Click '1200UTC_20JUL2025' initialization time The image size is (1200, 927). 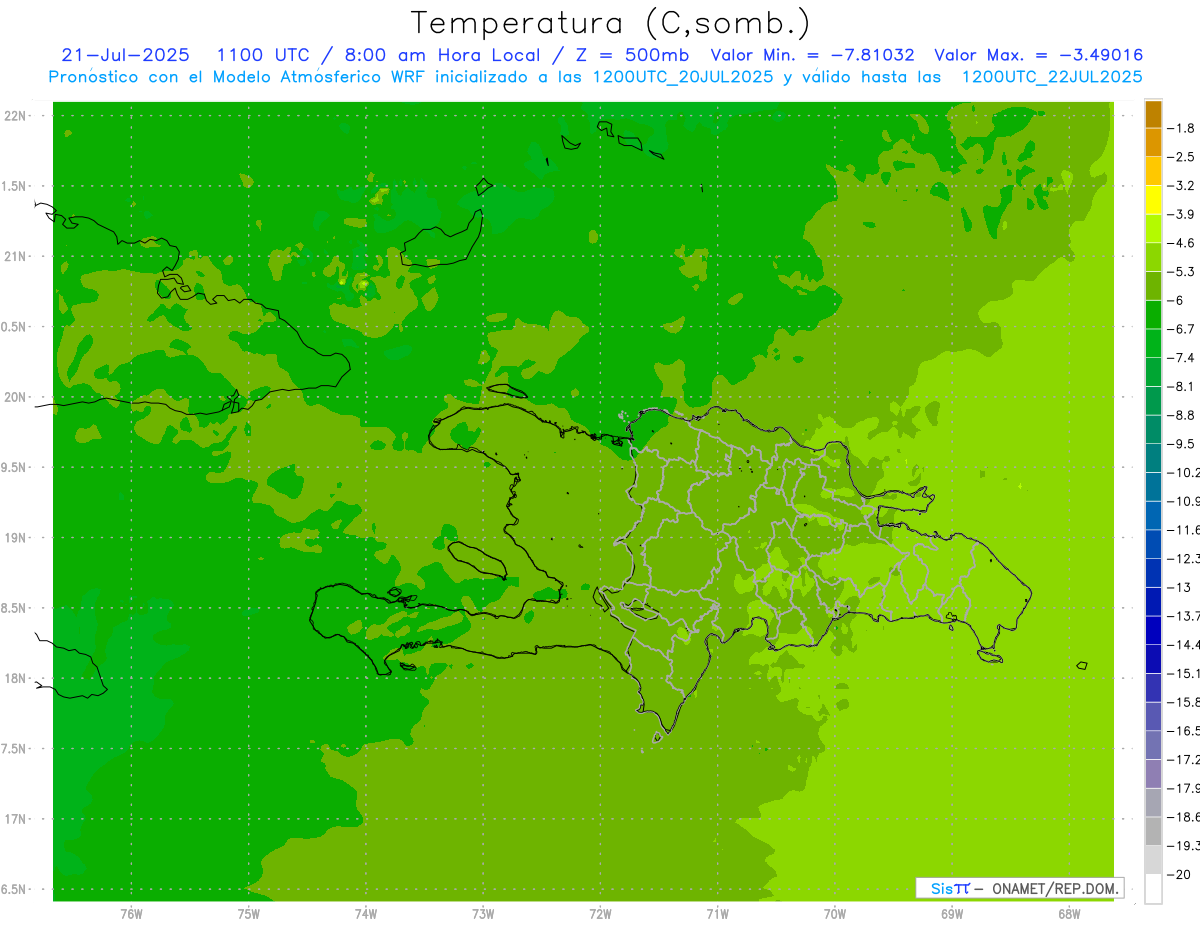click(x=684, y=77)
